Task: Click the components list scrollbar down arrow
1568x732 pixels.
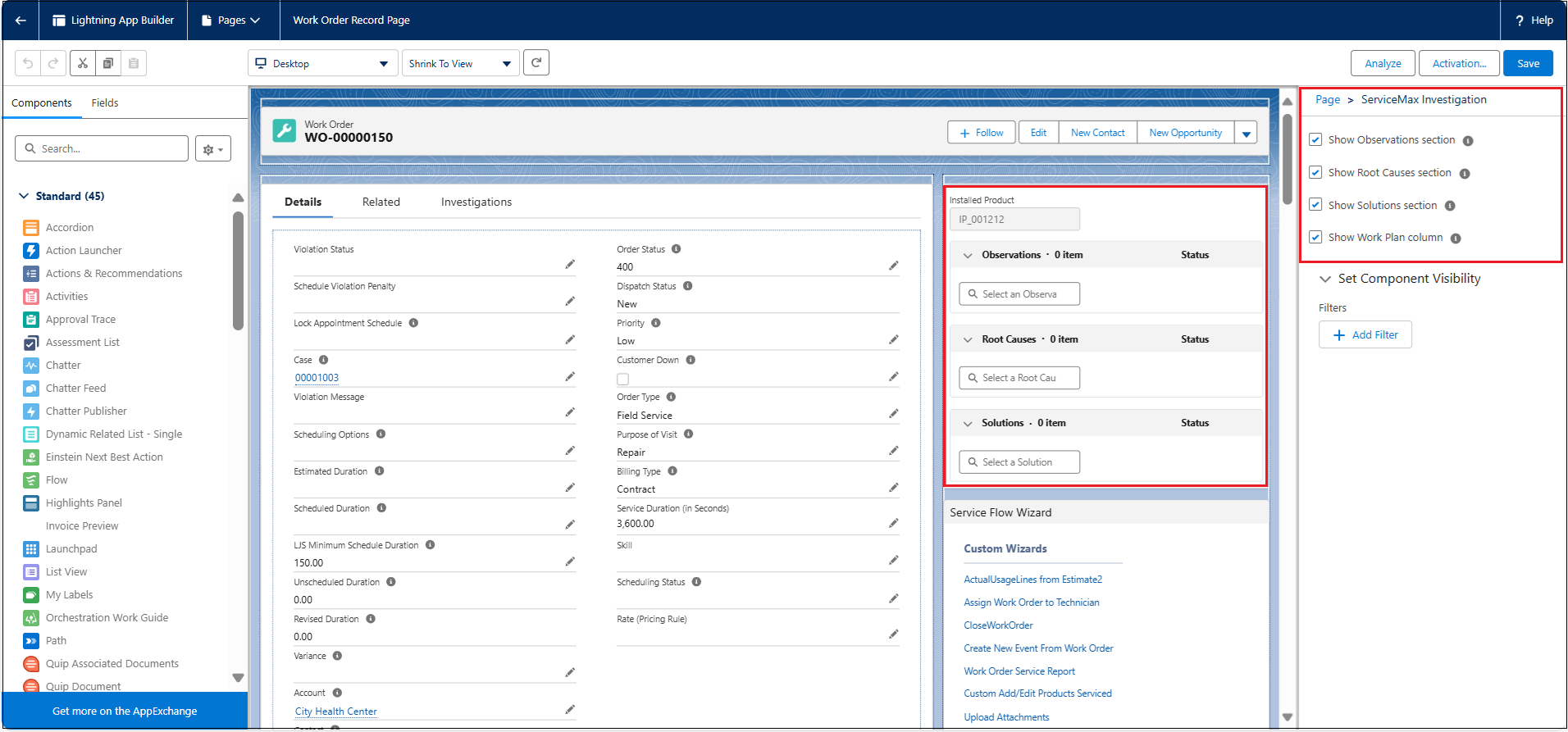Action: 238,677
